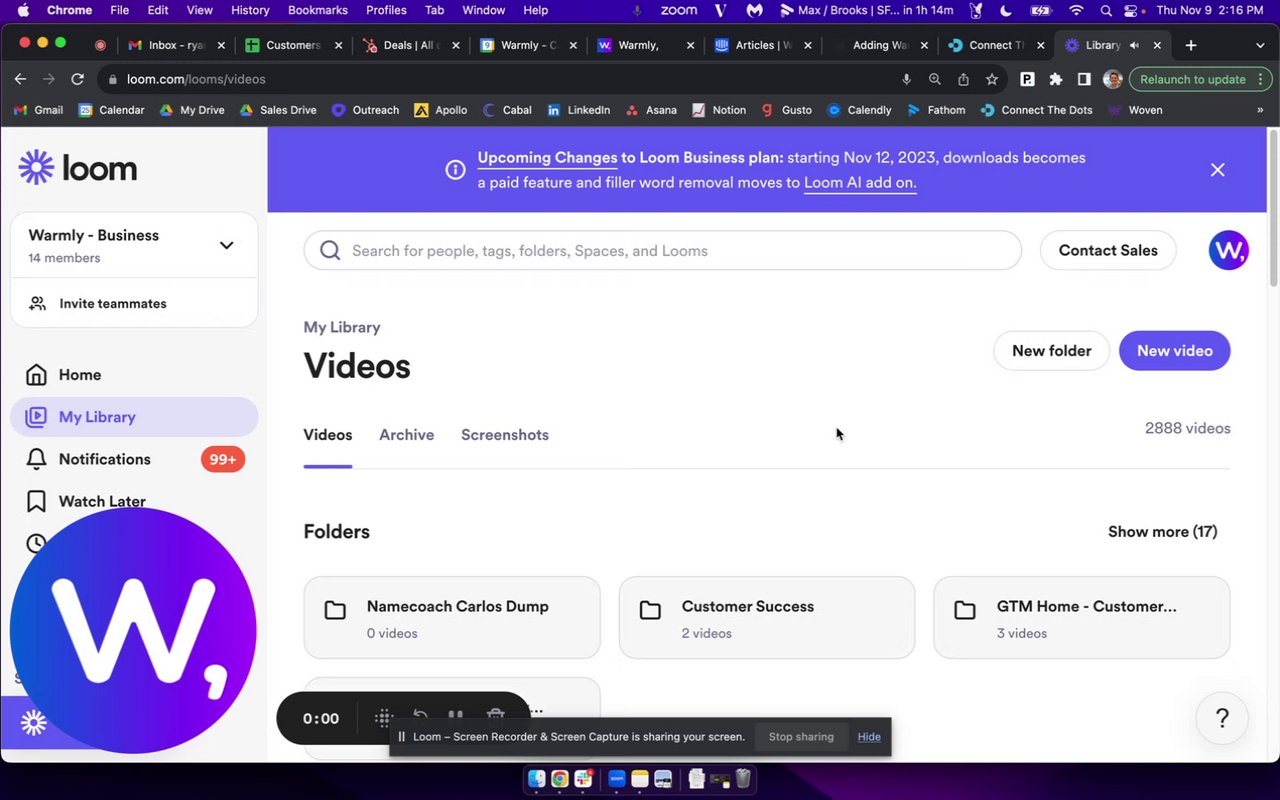Open the GTM Home - Customer folder
Viewport: 1280px width, 800px height.
[x=1082, y=618]
